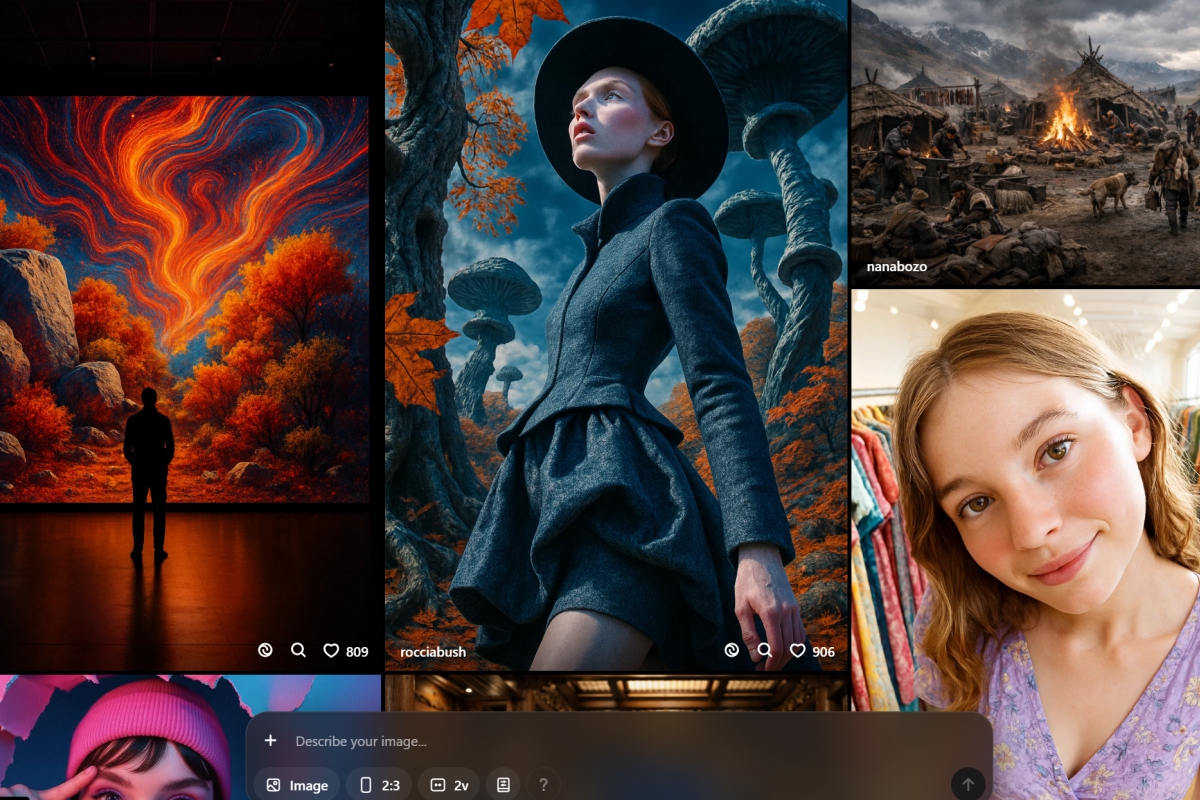Like rocciabush's image with 906 hearts
The height and width of the screenshot is (800, 1200).
(x=798, y=651)
